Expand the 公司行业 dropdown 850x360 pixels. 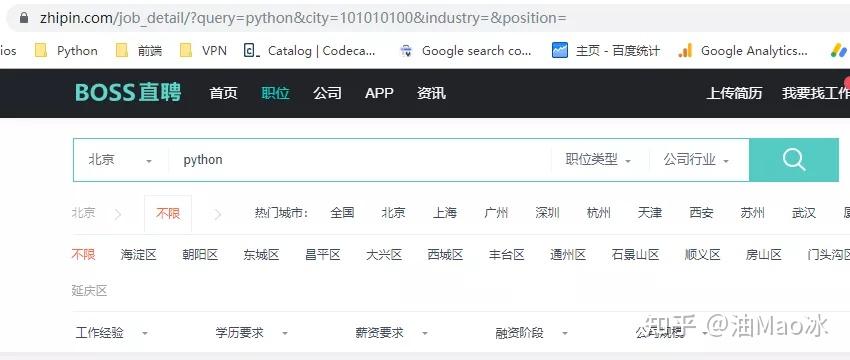click(x=697, y=160)
